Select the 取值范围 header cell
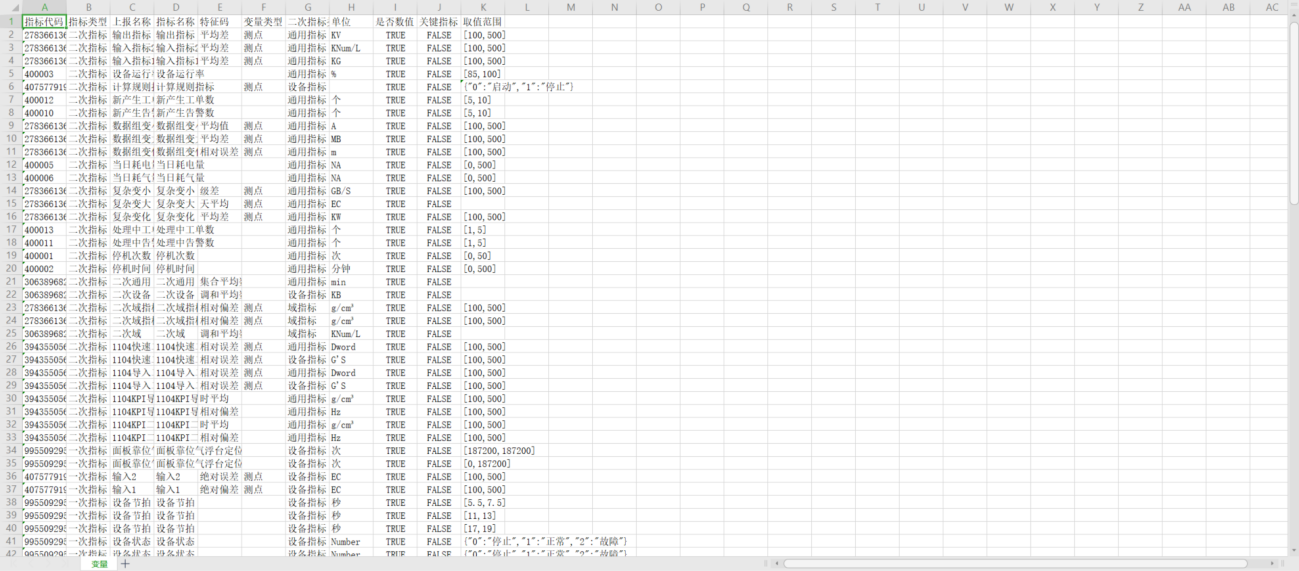 (x=483, y=21)
